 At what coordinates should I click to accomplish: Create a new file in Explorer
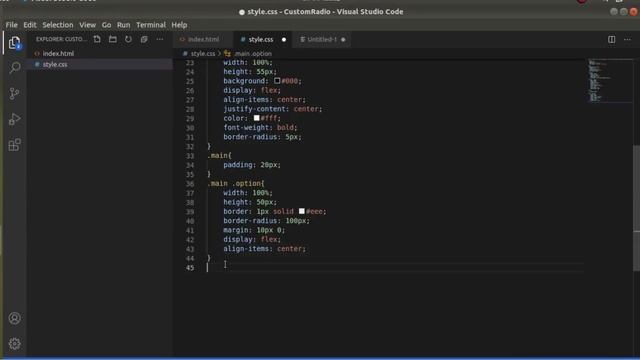[97, 39]
